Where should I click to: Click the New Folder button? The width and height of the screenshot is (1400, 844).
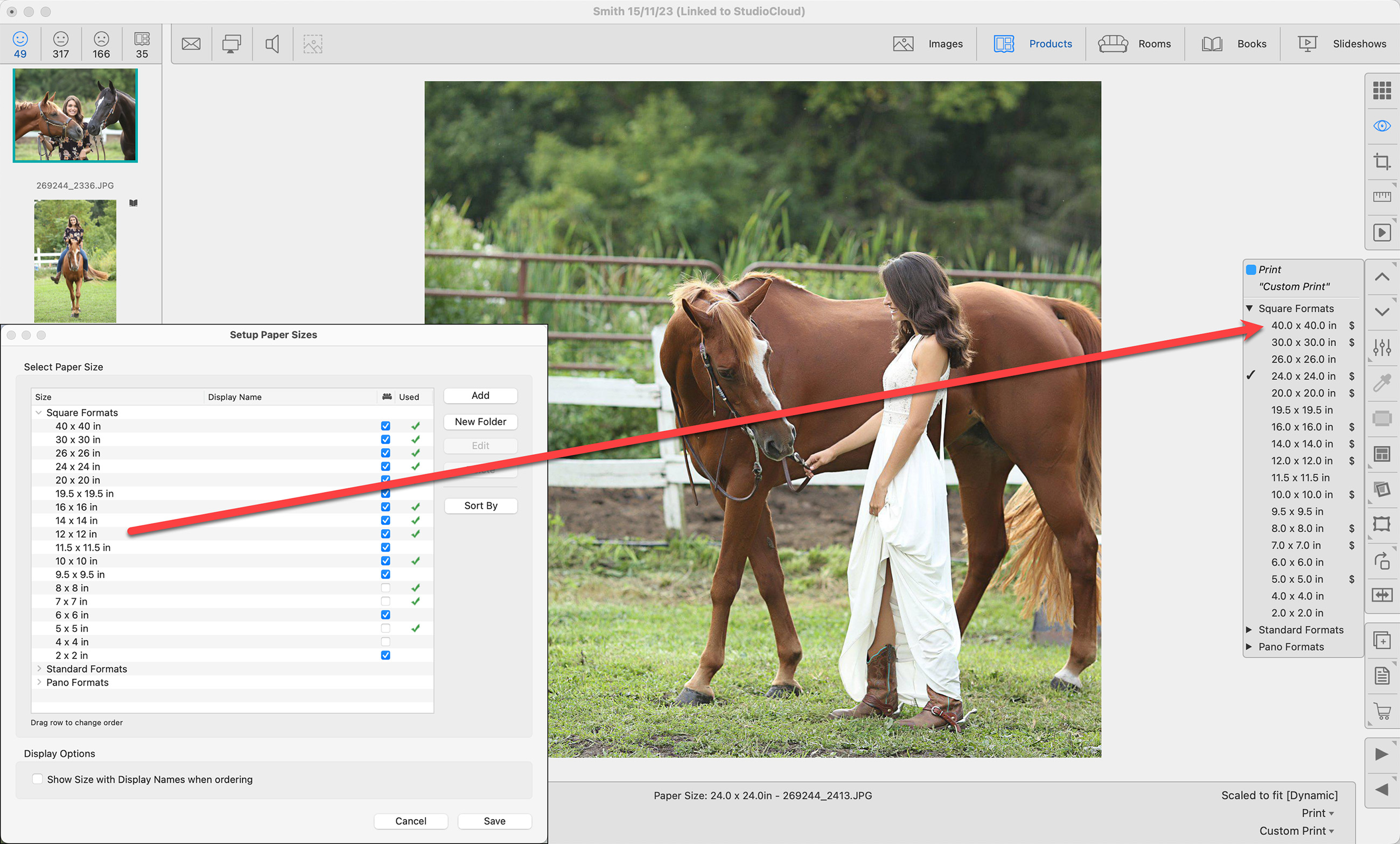click(480, 421)
